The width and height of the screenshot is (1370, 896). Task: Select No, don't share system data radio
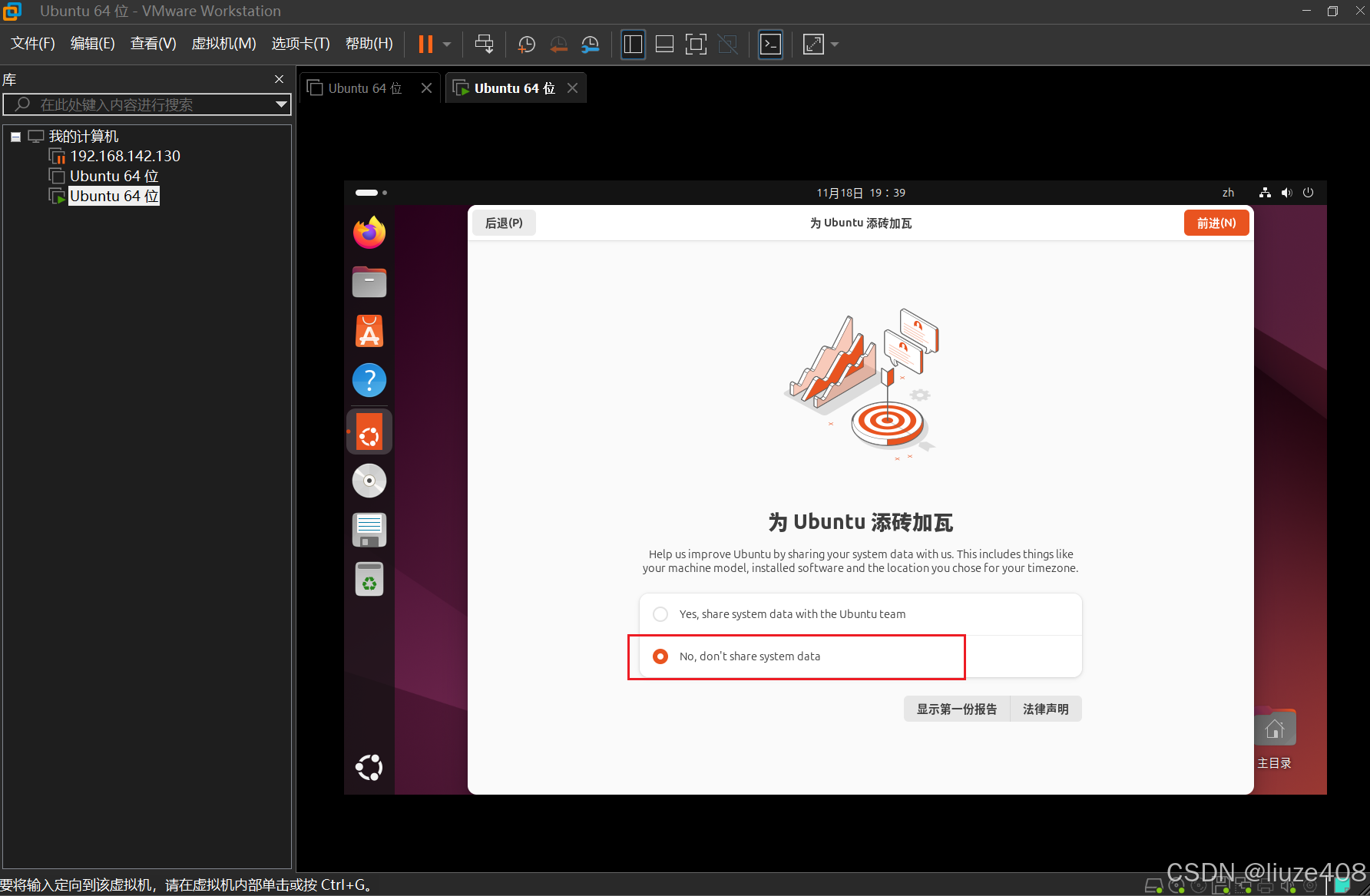tap(660, 656)
